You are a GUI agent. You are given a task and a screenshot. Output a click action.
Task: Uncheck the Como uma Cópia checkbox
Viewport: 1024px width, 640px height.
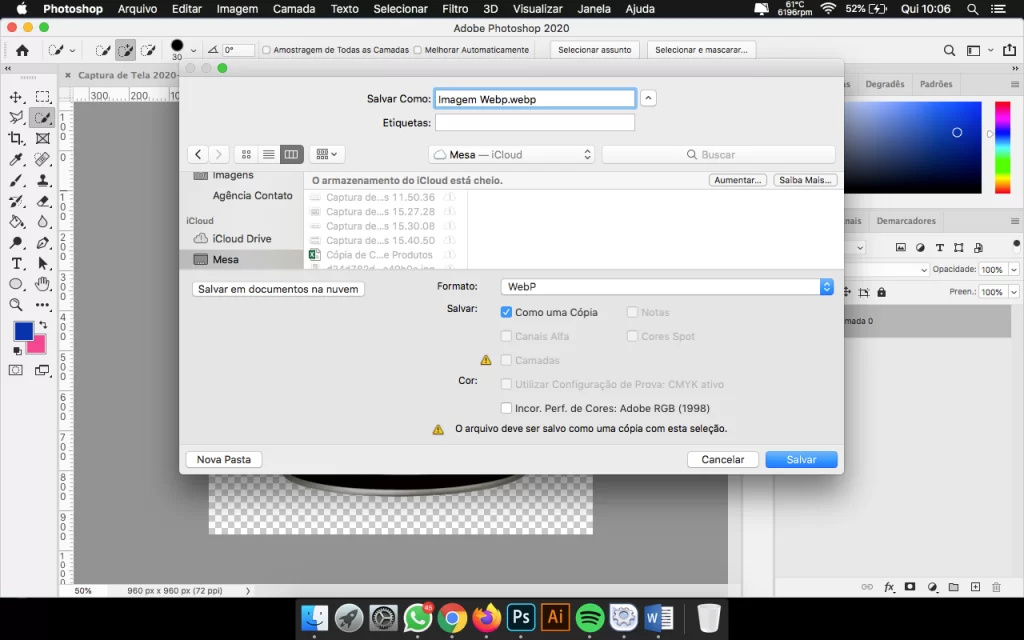click(x=506, y=312)
